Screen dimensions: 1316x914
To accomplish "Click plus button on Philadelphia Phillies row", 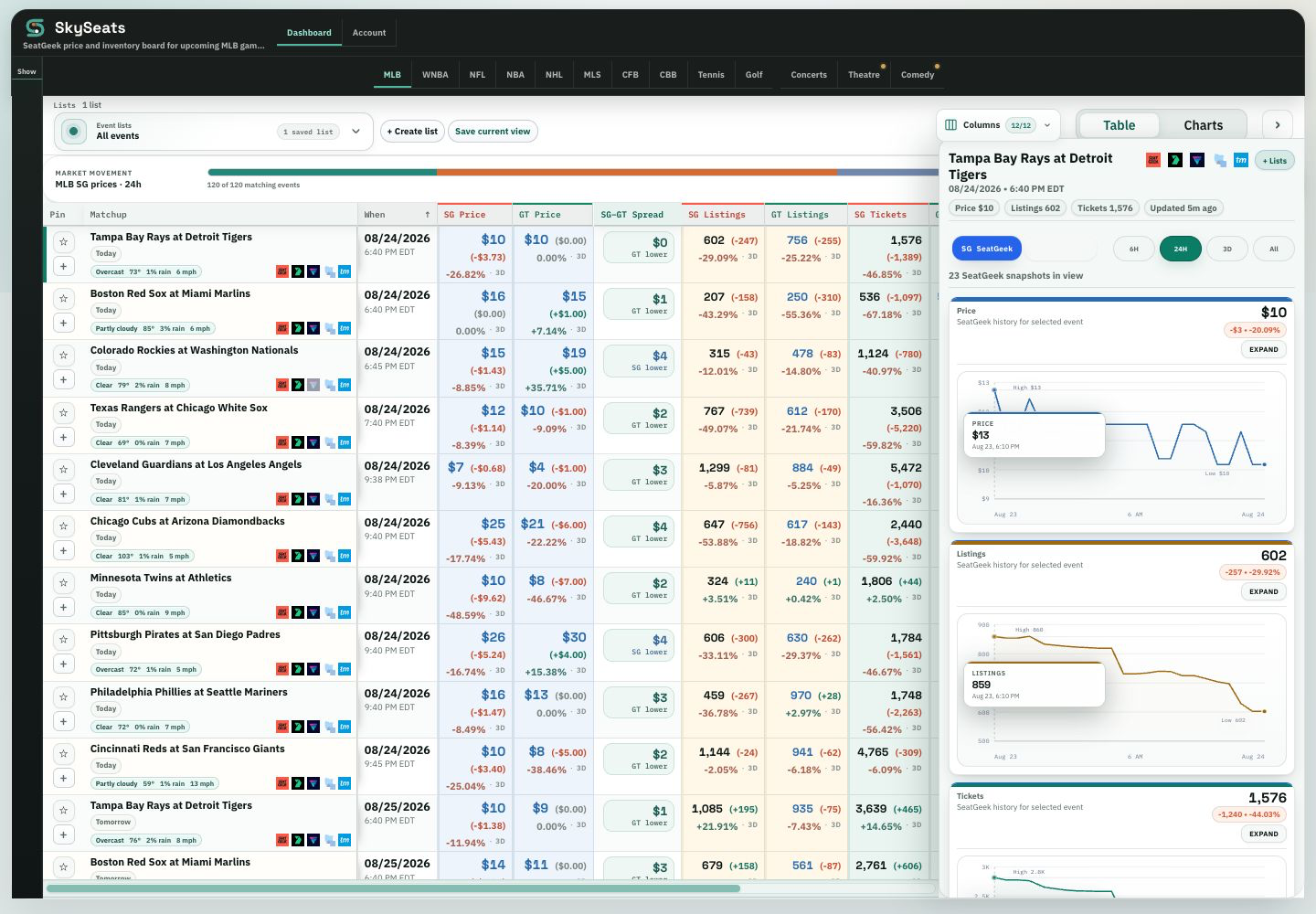I will coord(63,721).
